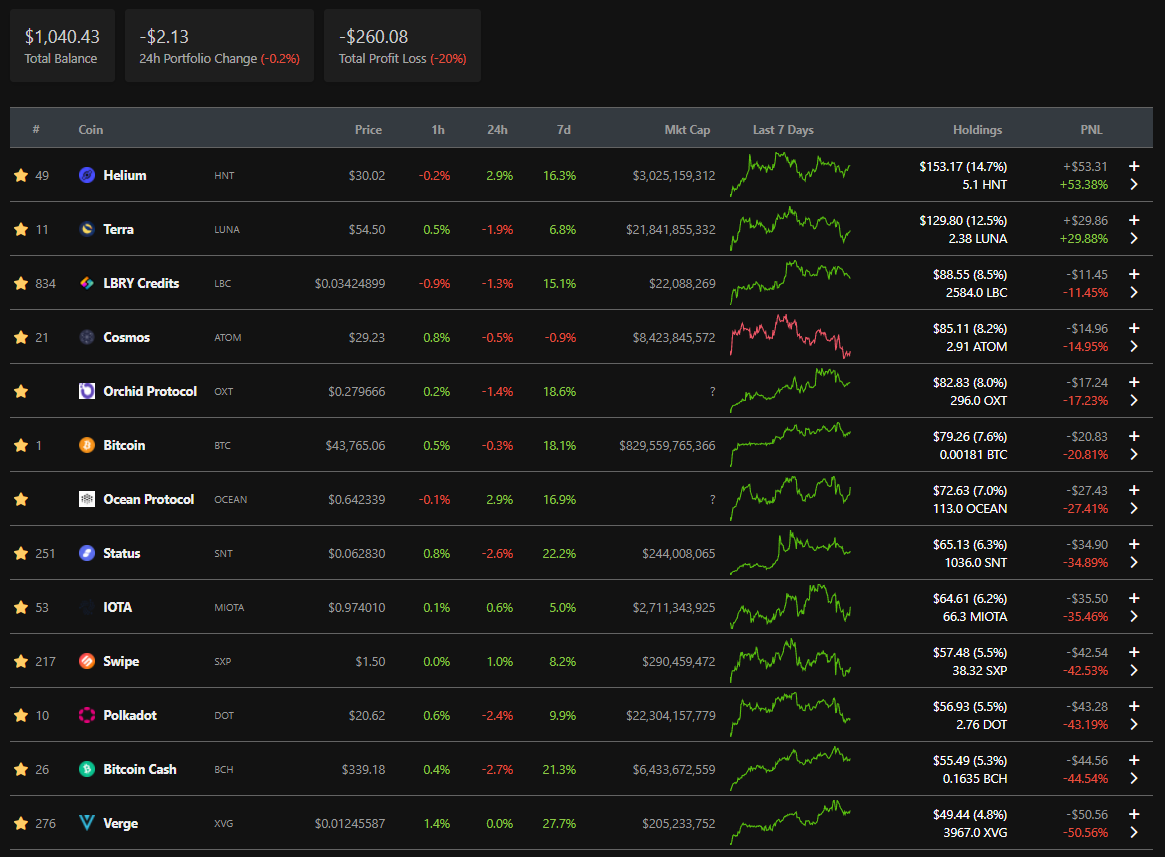The height and width of the screenshot is (857, 1165).
Task: Expand LBRY Credits holdings with the chevron
Action: [x=1134, y=292]
